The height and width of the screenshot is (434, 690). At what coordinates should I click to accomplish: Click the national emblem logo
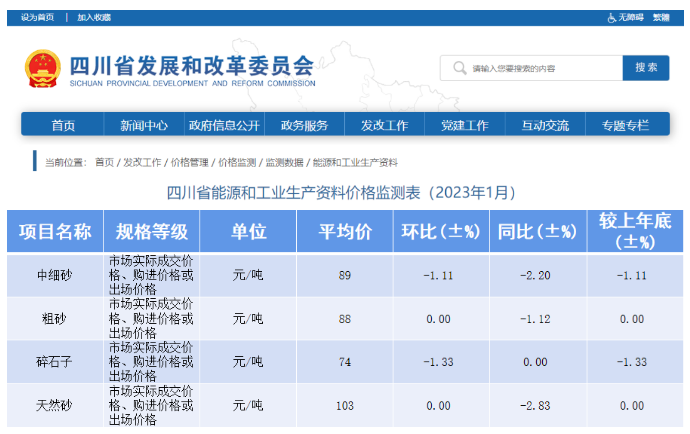coord(43,68)
